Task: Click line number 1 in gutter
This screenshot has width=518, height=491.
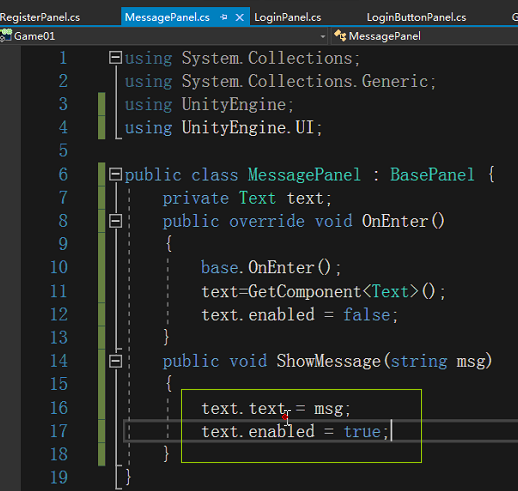Action: pos(63,58)
